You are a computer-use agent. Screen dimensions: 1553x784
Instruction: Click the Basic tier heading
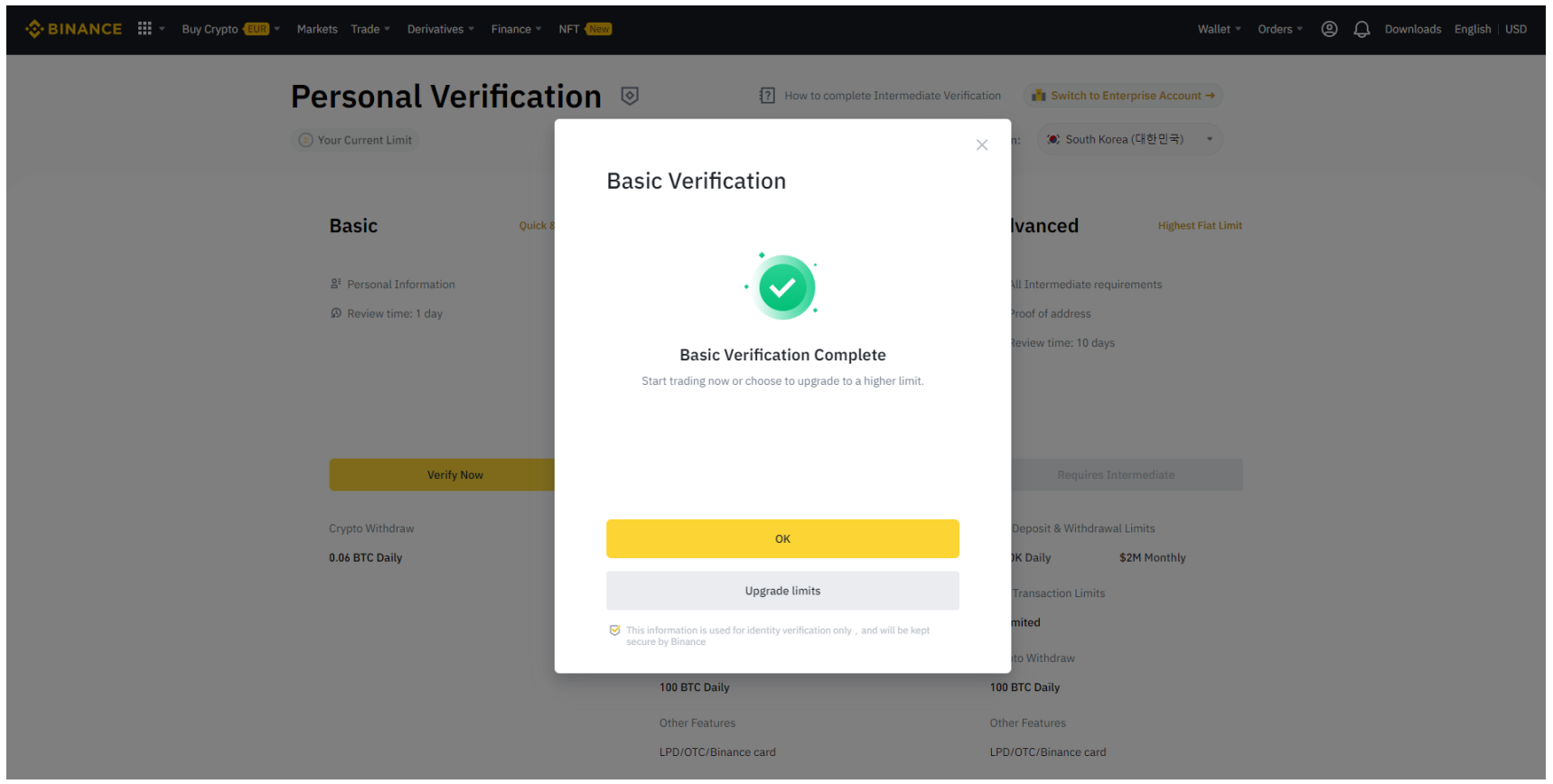click(x=353, y=226)
